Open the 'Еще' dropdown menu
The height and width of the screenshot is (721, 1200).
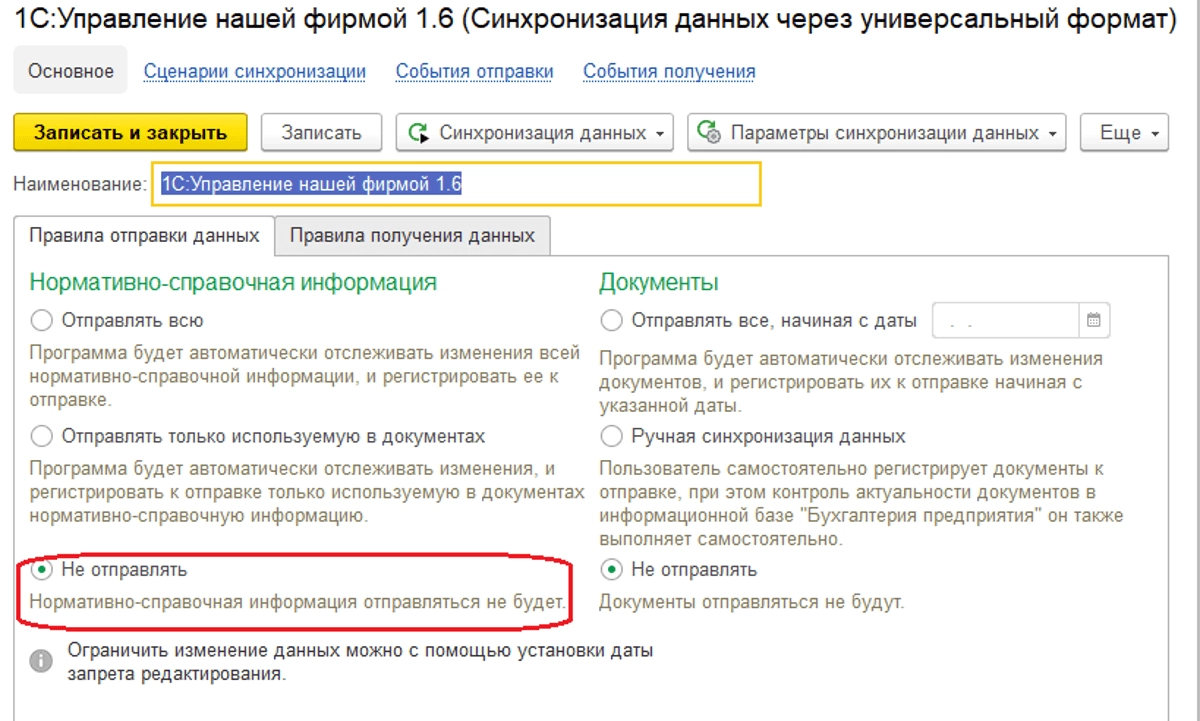coord(1125,133)
